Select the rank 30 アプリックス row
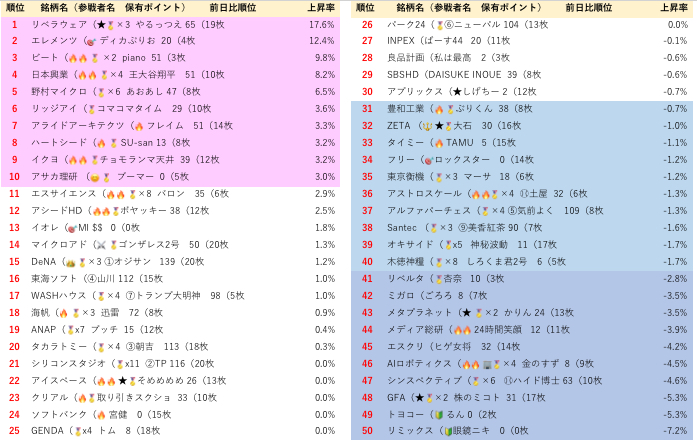The image size is (697, 441). coord(522,92)
